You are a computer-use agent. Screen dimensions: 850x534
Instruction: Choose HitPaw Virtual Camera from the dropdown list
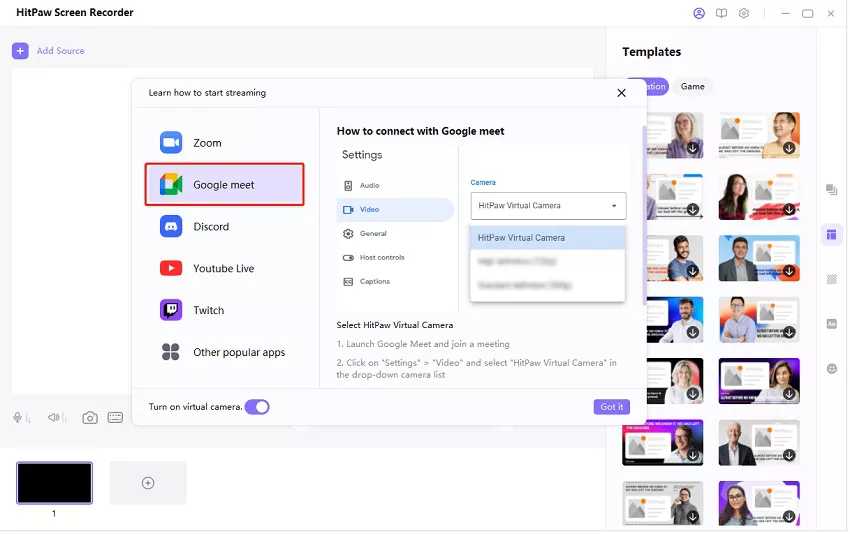coord(548,237)
